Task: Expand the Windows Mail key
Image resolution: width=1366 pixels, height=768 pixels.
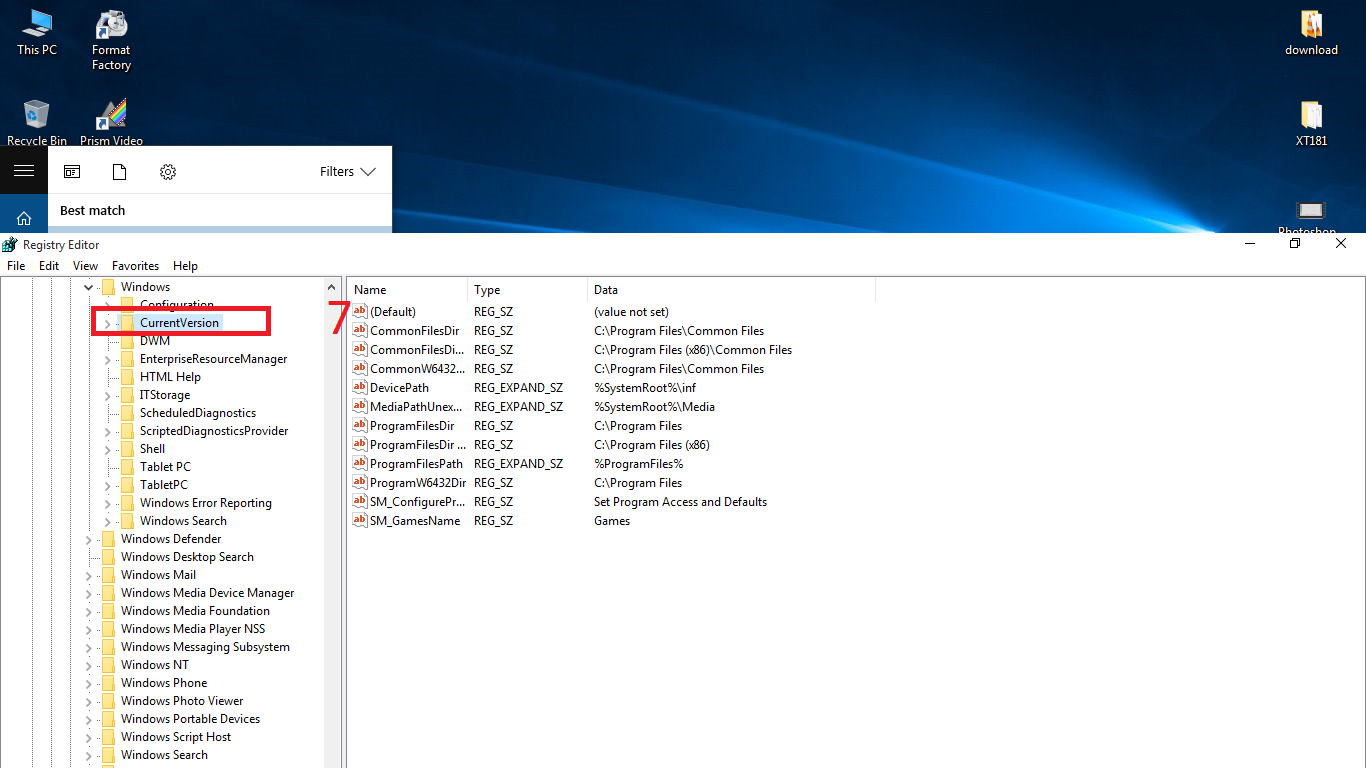Action: click(89, 576)
